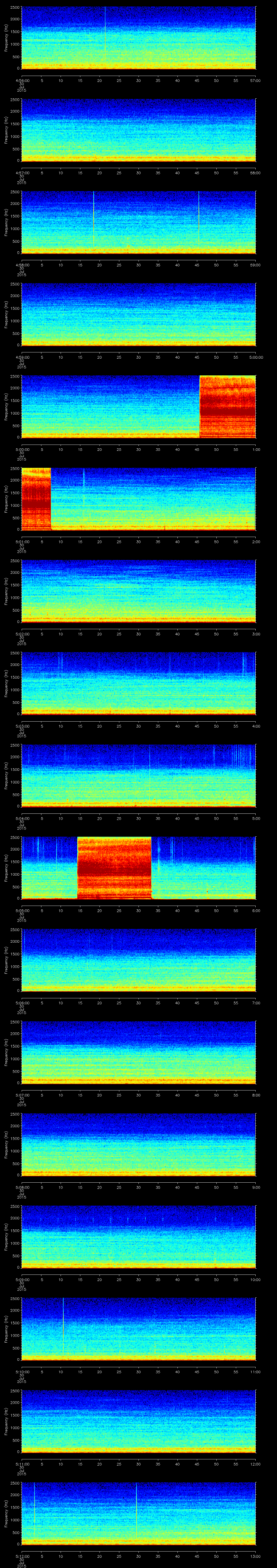Select the spike near 29 seconds in 5:12:00 panel
Image resolution: width=277 pixels, height=1568 pixels.
136,1513
